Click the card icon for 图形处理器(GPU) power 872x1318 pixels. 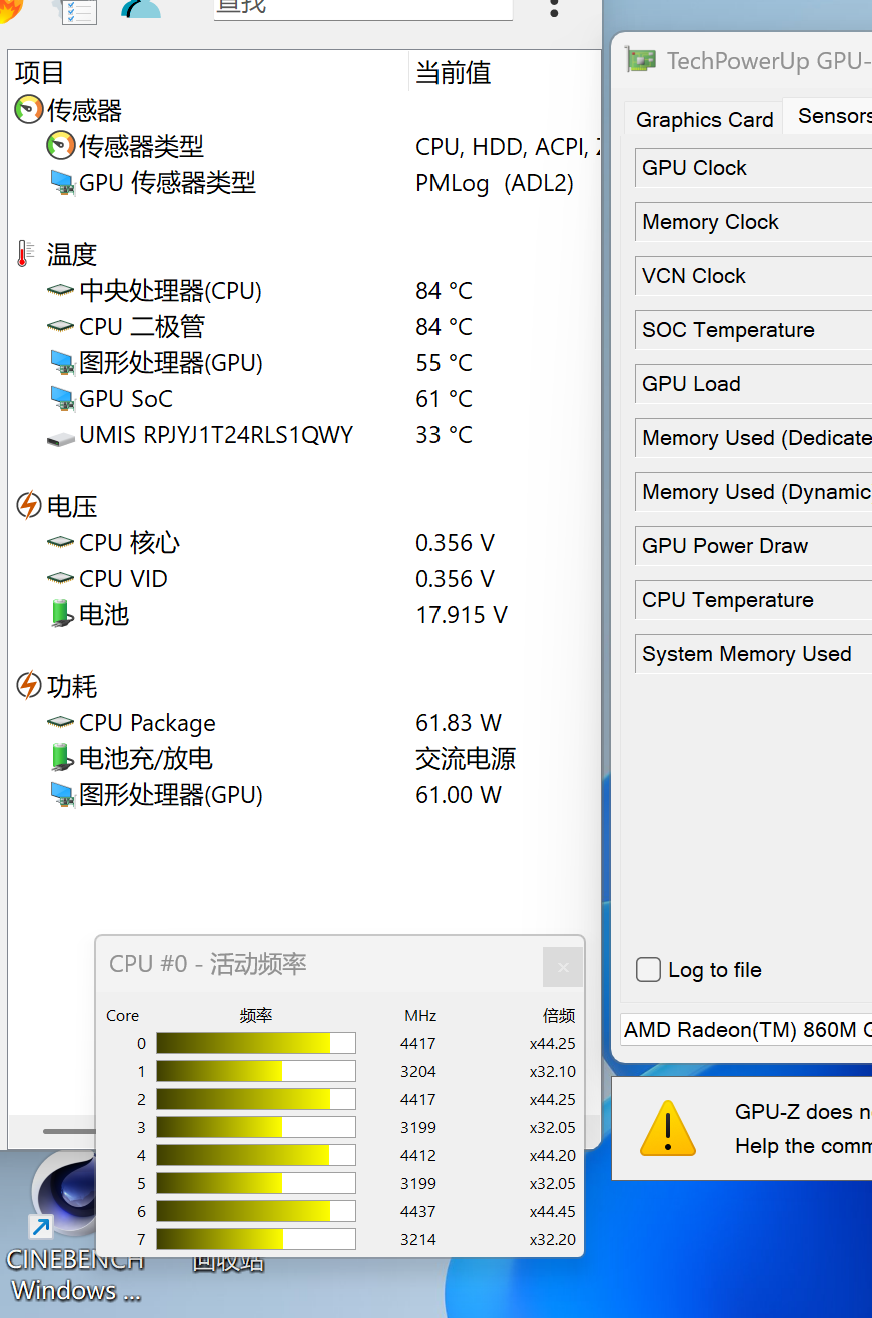point(62,795)
